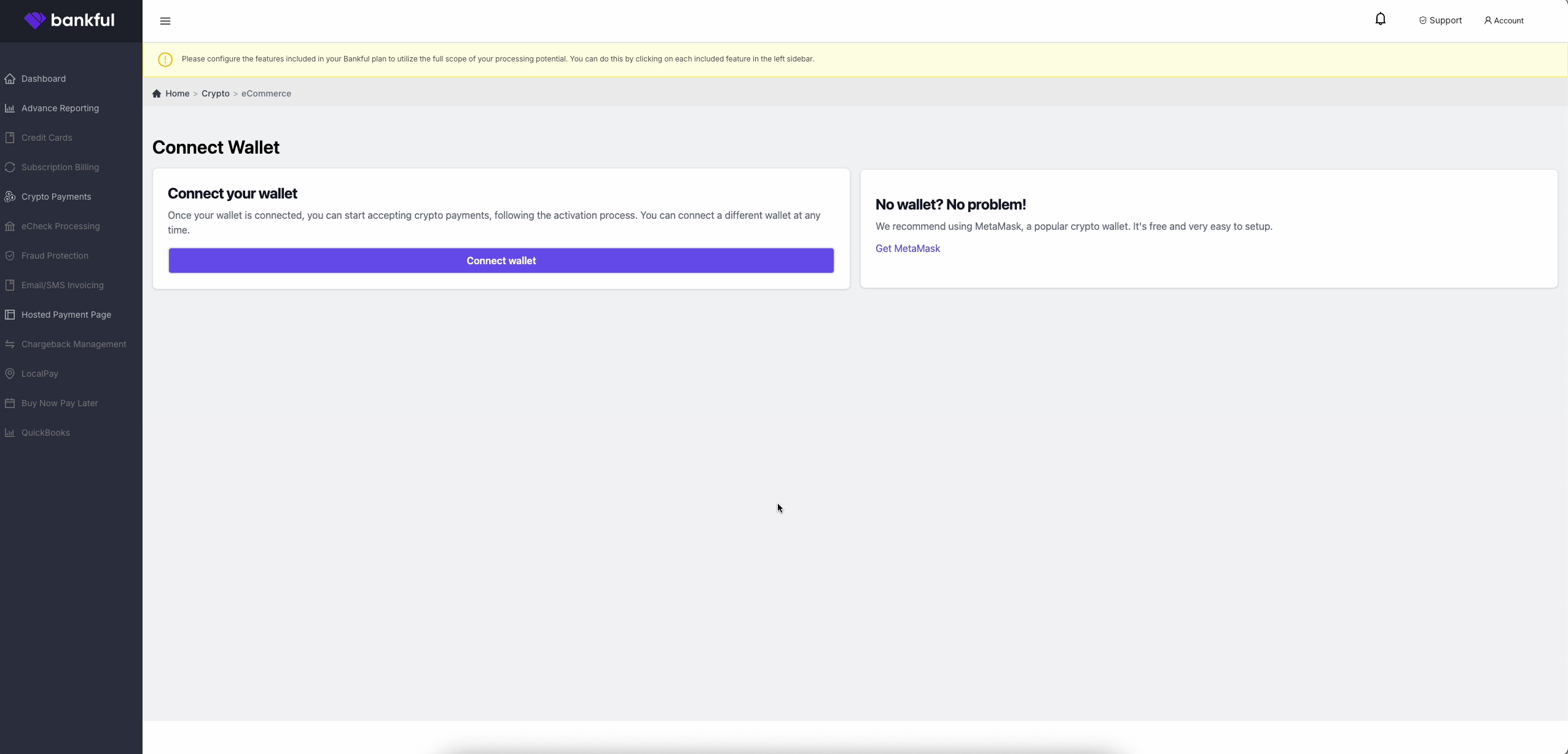The image size is (1568, 754).
Task: Click the Advance Reporting chart icon
Action: click(x=10, y=108)
